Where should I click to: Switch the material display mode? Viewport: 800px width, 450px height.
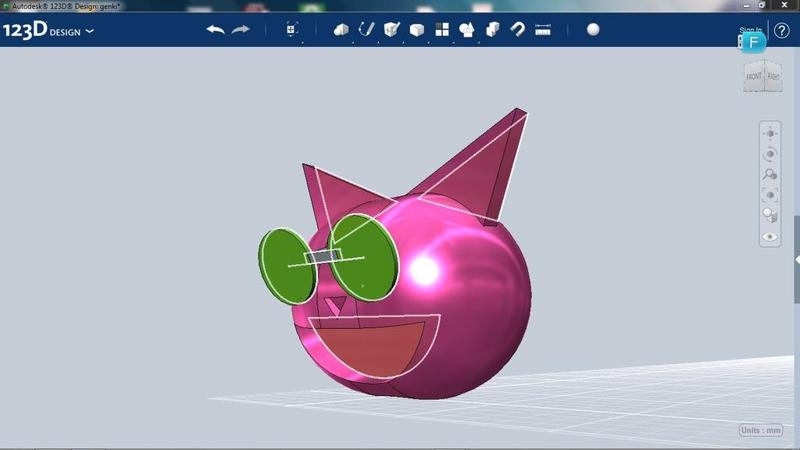(770, 215)
